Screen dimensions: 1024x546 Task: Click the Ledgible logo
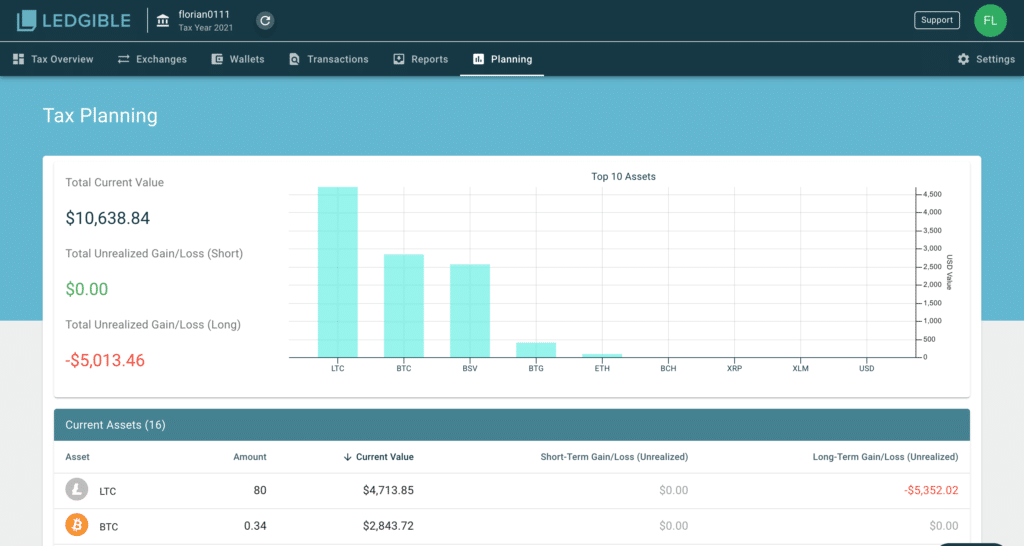73,20
